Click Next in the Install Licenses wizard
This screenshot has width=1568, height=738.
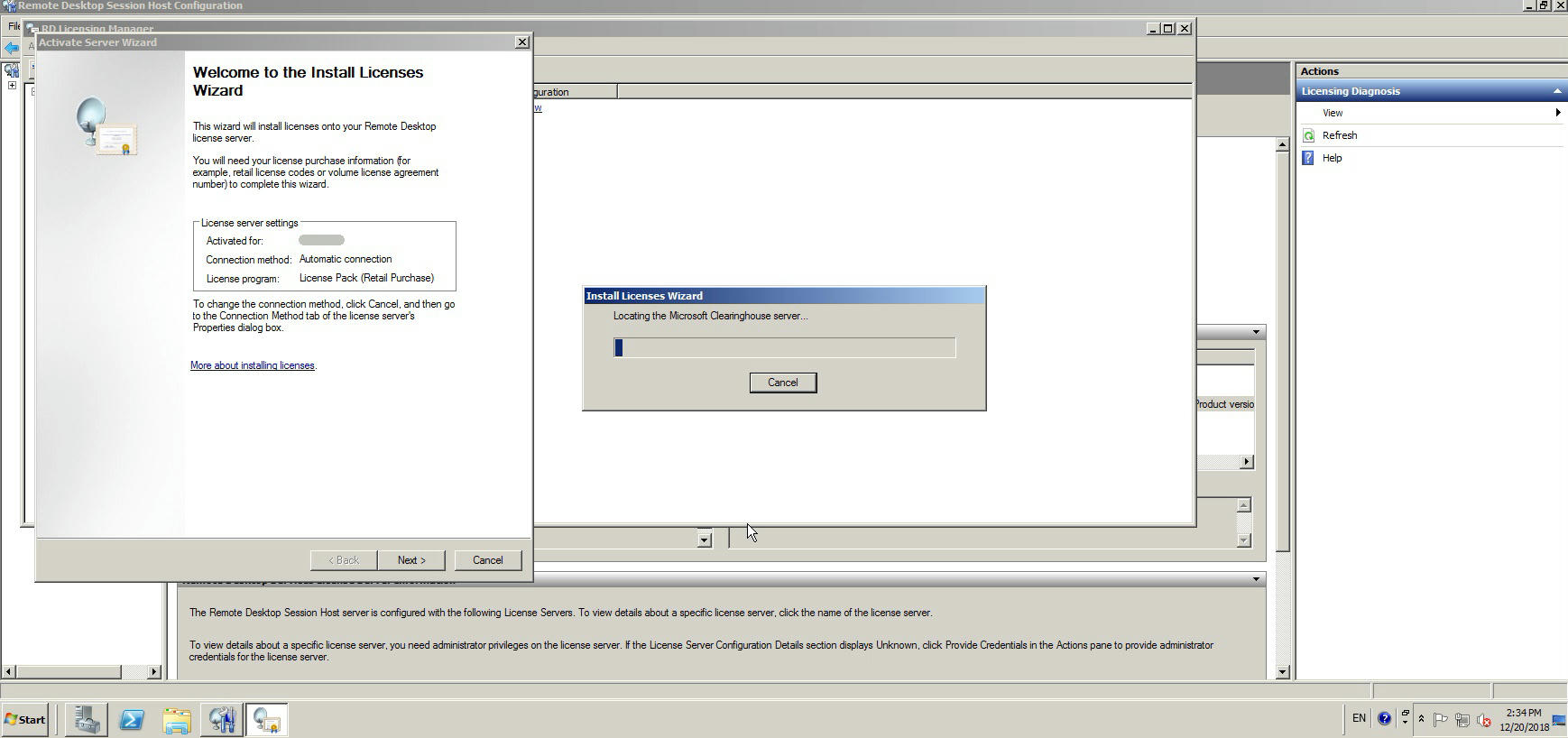pyautogui.click(x=411, y=560)
